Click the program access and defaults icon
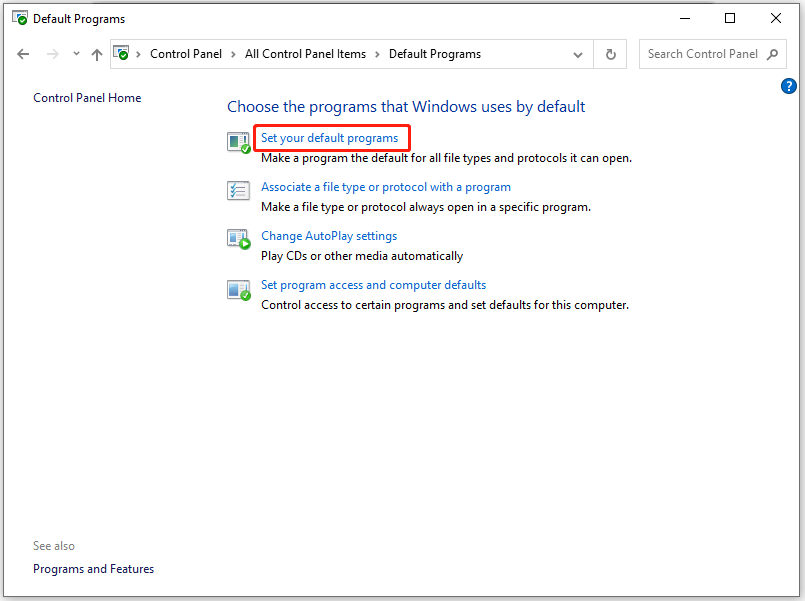 (239, 290)
